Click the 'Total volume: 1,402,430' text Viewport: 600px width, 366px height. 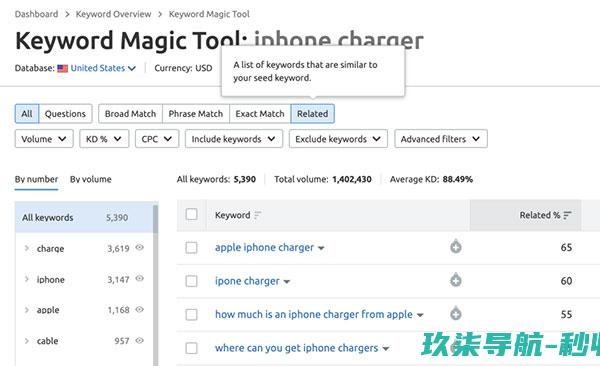pos(323,179)
